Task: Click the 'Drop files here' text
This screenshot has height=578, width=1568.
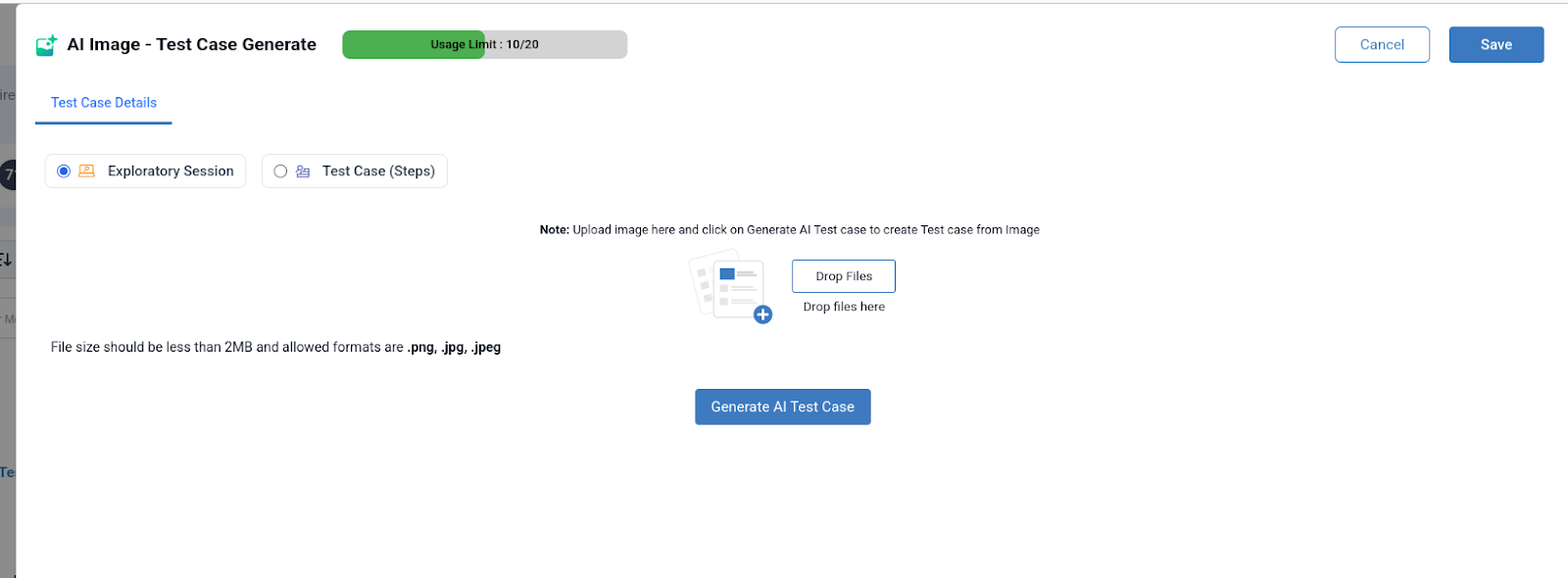Action: (844, 307)
